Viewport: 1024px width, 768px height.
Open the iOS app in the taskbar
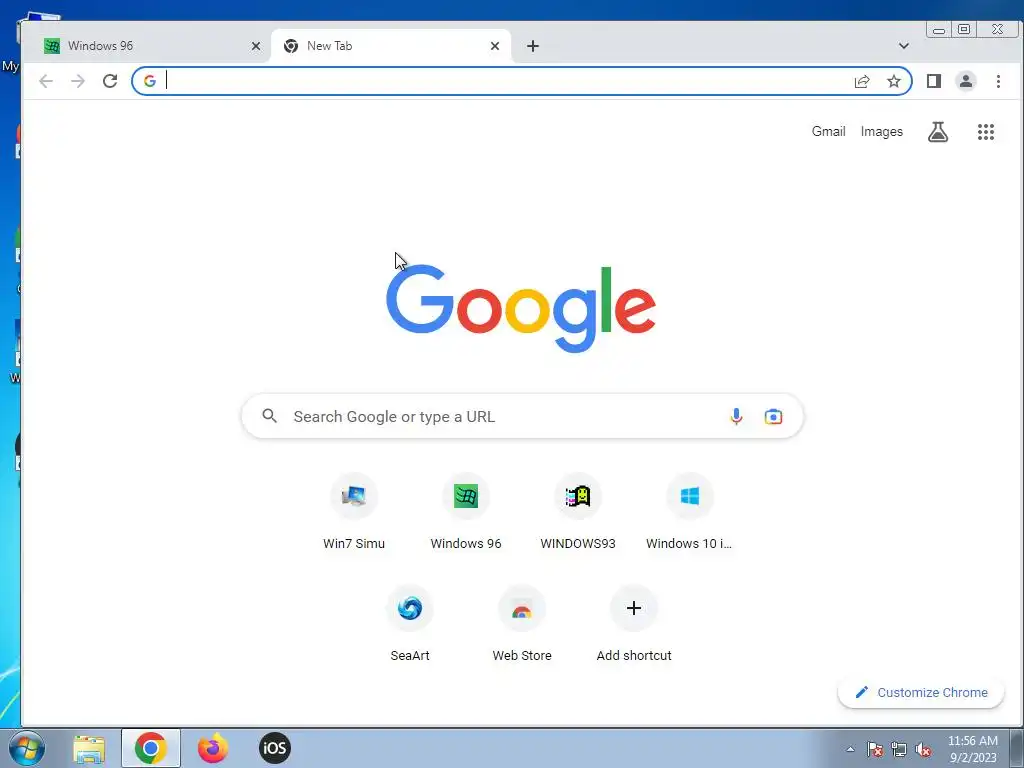pos(275,748)
